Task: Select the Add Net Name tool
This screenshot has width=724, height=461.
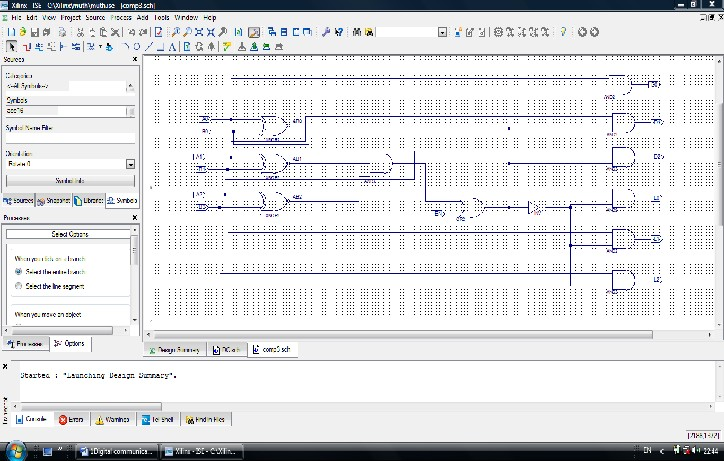Action: pyautogui.click(x=39, y=46)
